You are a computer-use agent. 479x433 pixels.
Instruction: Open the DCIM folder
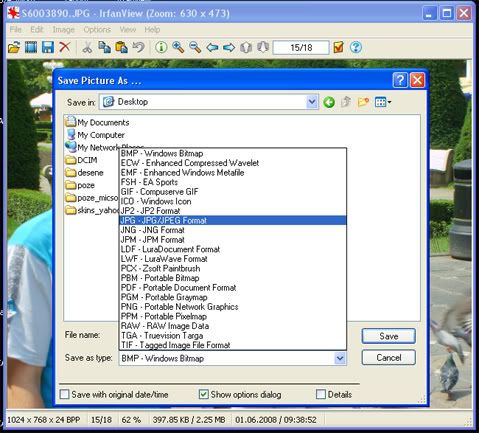pyautogui.click(x=82, y=160)
